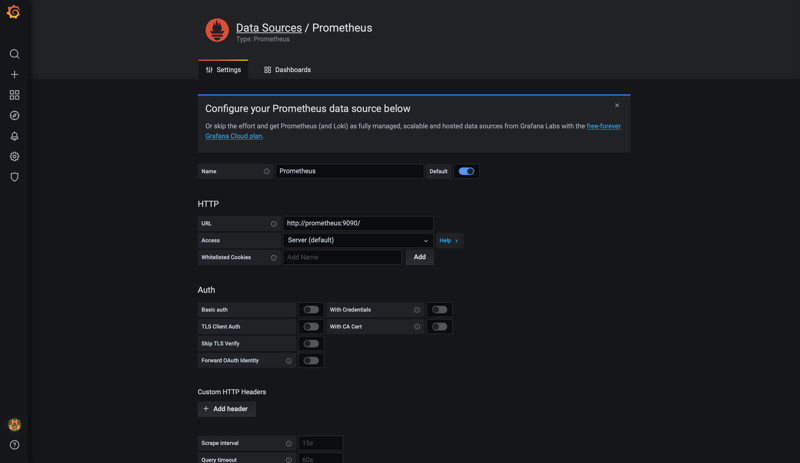Viewport: 800px width, 463px height.
Task: Click info icon beside Scrape interval
Action: (x=289, y=444)
